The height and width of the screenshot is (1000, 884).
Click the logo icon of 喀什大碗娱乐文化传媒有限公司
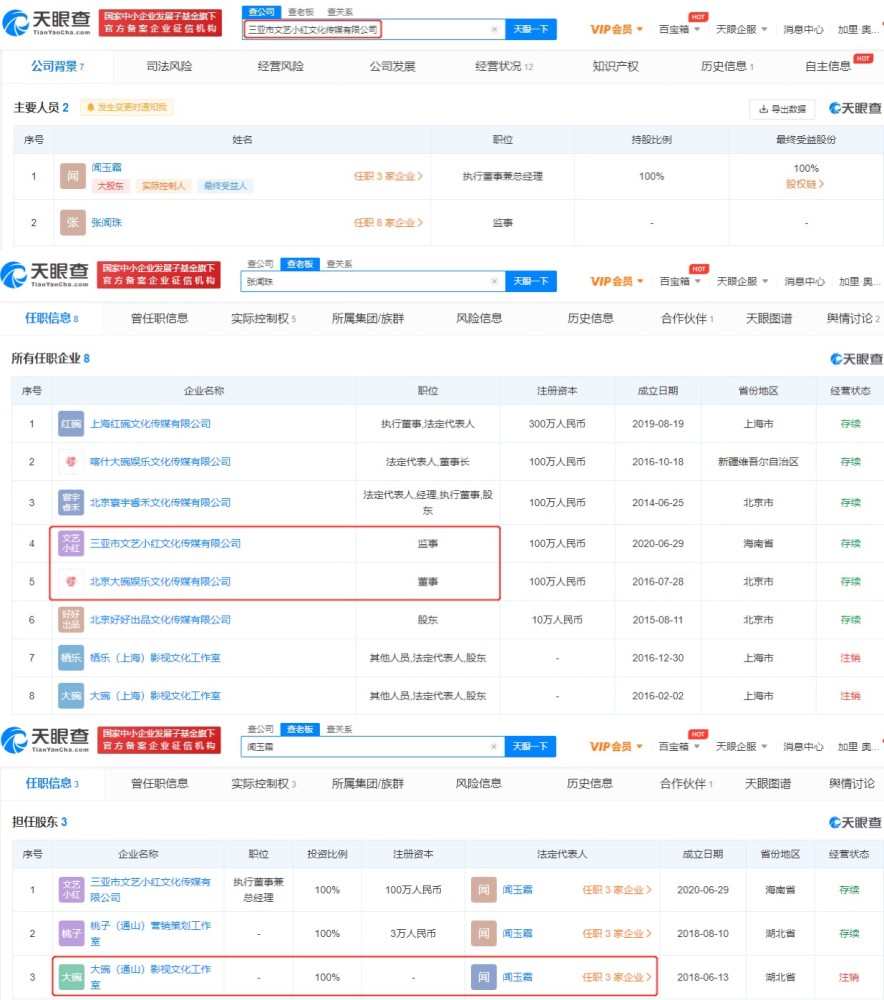point(71,461)
